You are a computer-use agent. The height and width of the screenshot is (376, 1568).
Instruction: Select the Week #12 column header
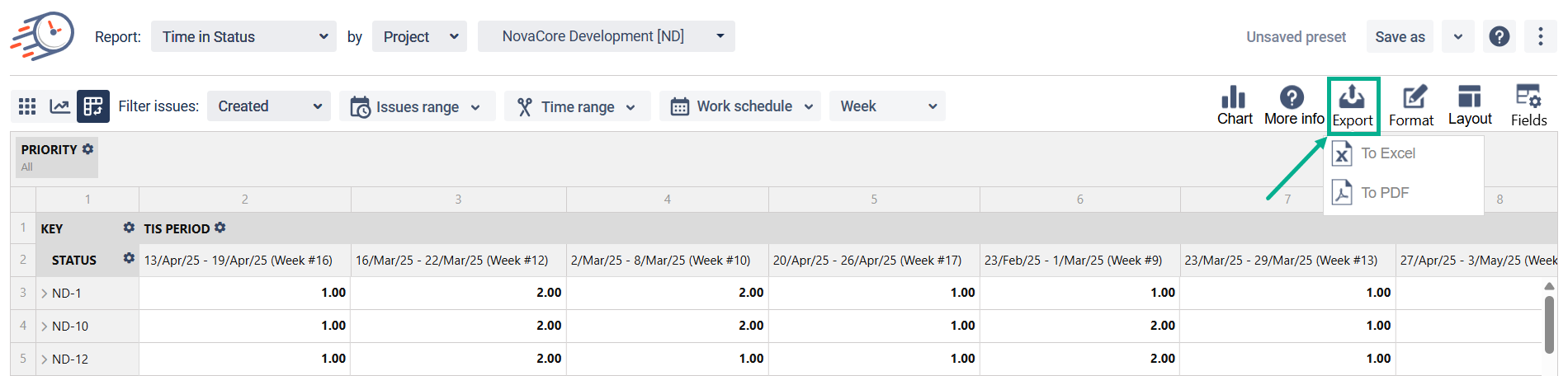click(459, 261)
